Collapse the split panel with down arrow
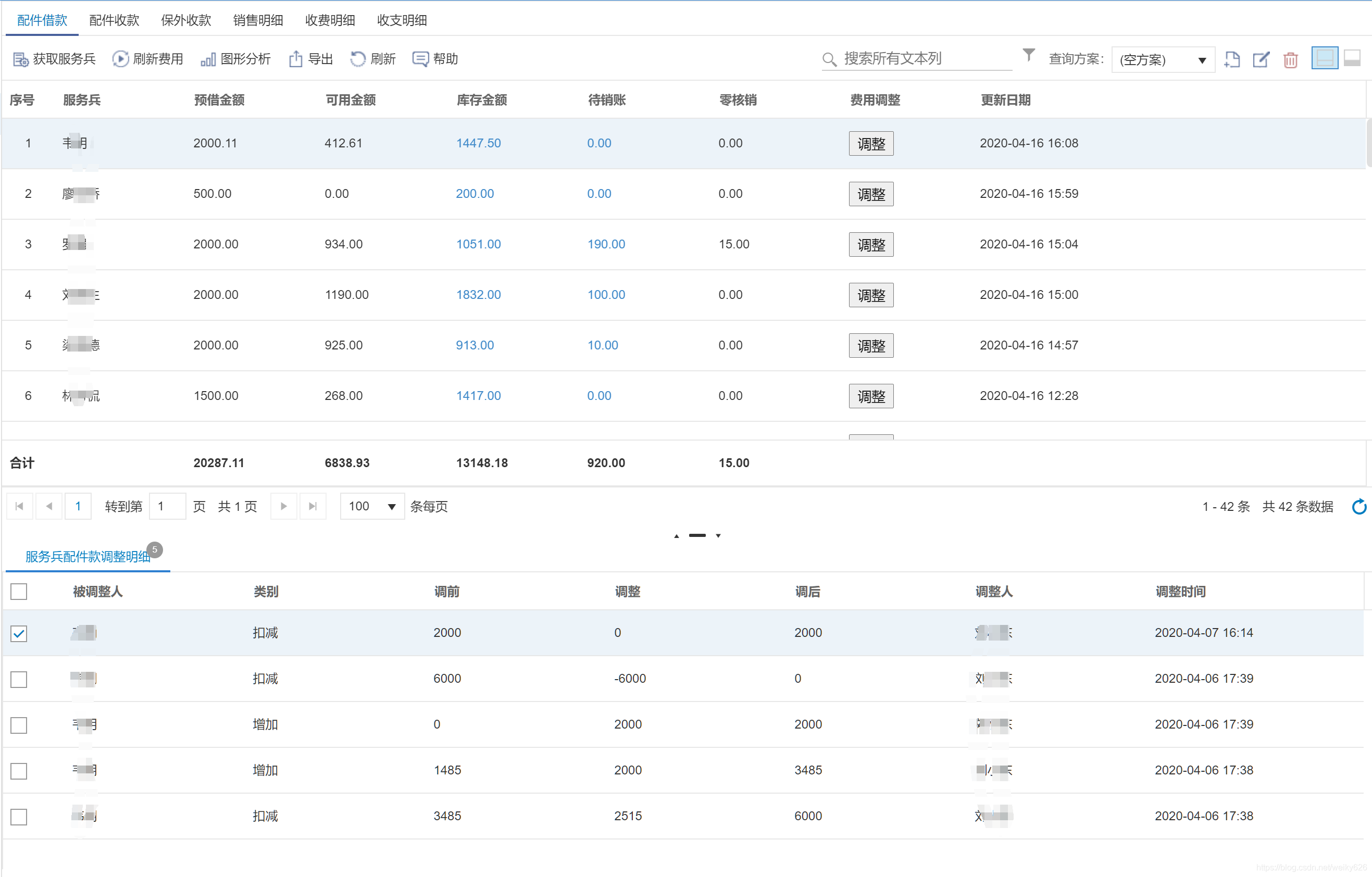 click(x=718, y=536)
